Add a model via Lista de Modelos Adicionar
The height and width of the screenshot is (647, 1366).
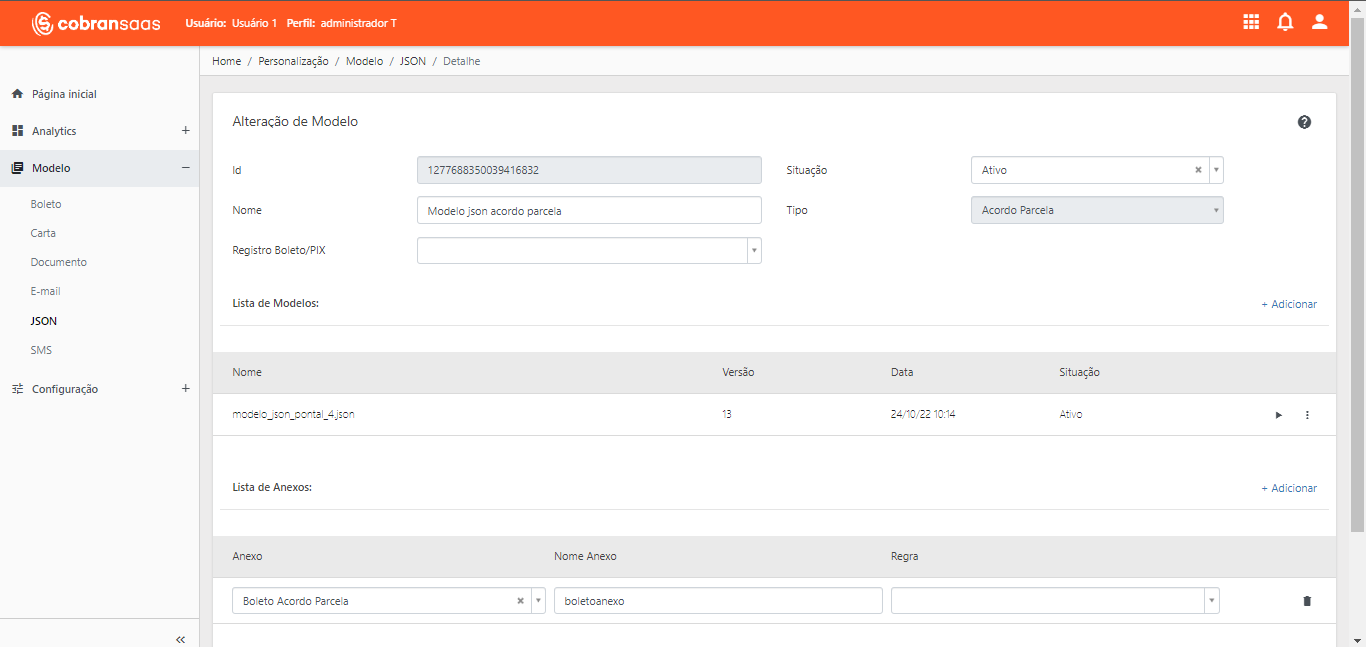click(1289, 304)
